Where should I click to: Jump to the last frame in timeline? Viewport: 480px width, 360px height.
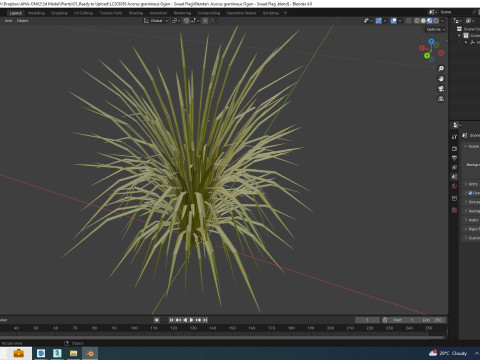pos(205,320)
